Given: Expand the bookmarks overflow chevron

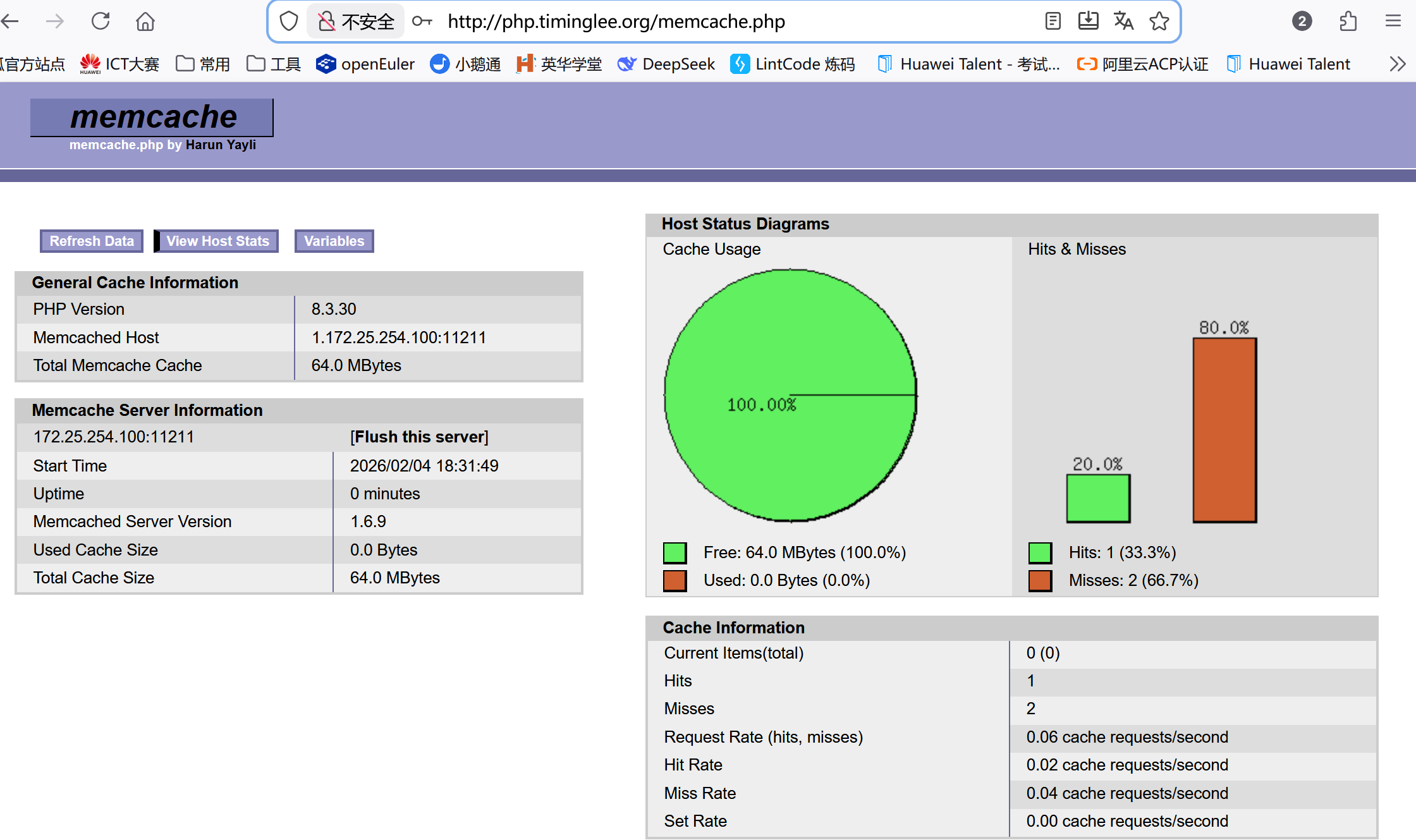Looking at the screenshot, I should 1398,64.
